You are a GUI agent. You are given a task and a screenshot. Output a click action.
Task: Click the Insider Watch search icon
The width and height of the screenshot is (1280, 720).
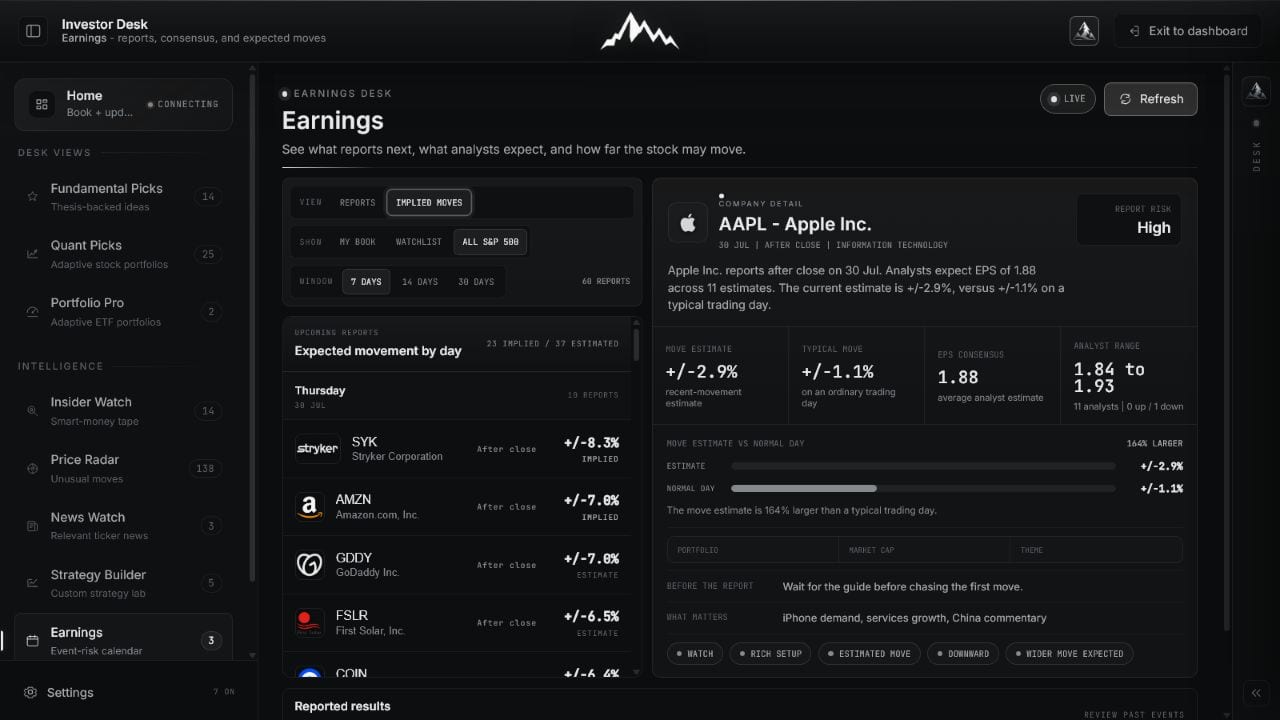click(x=32, y=411)
